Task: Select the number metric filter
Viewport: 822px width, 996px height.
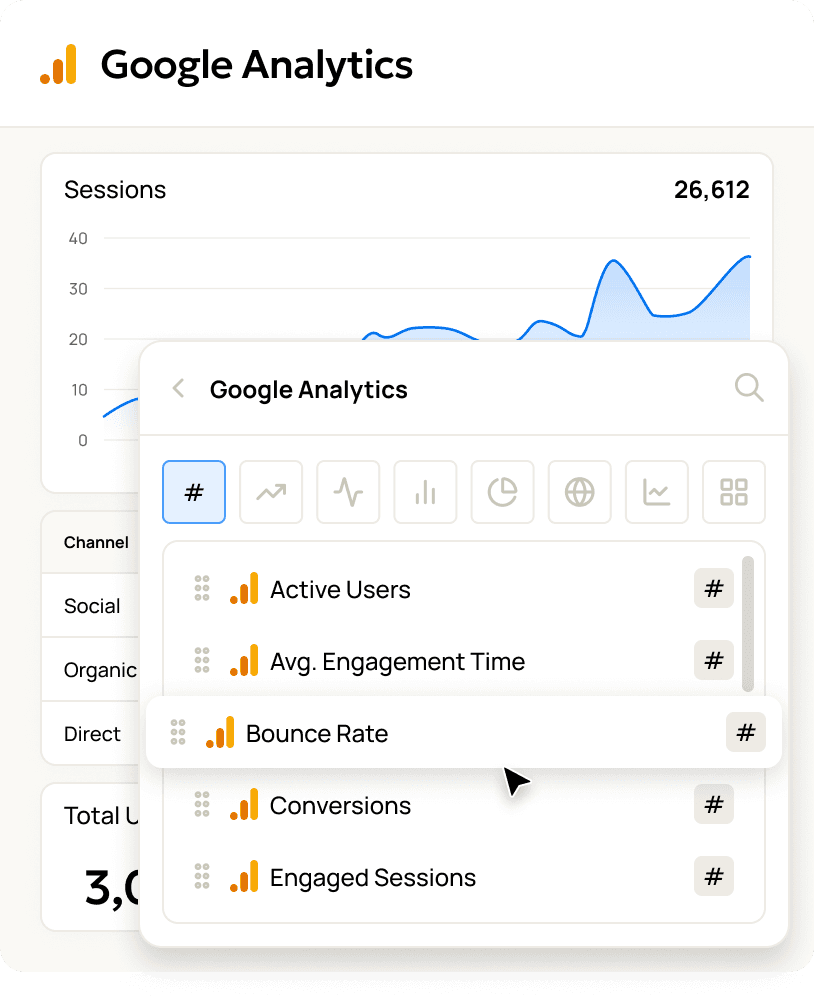Action: tap(194, 492)
